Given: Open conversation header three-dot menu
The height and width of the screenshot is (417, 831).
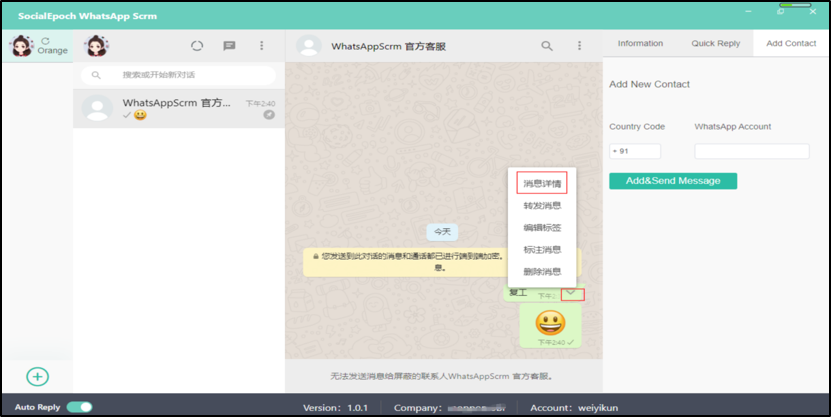Looking at the screenshot, I should (x=579, y=46).
